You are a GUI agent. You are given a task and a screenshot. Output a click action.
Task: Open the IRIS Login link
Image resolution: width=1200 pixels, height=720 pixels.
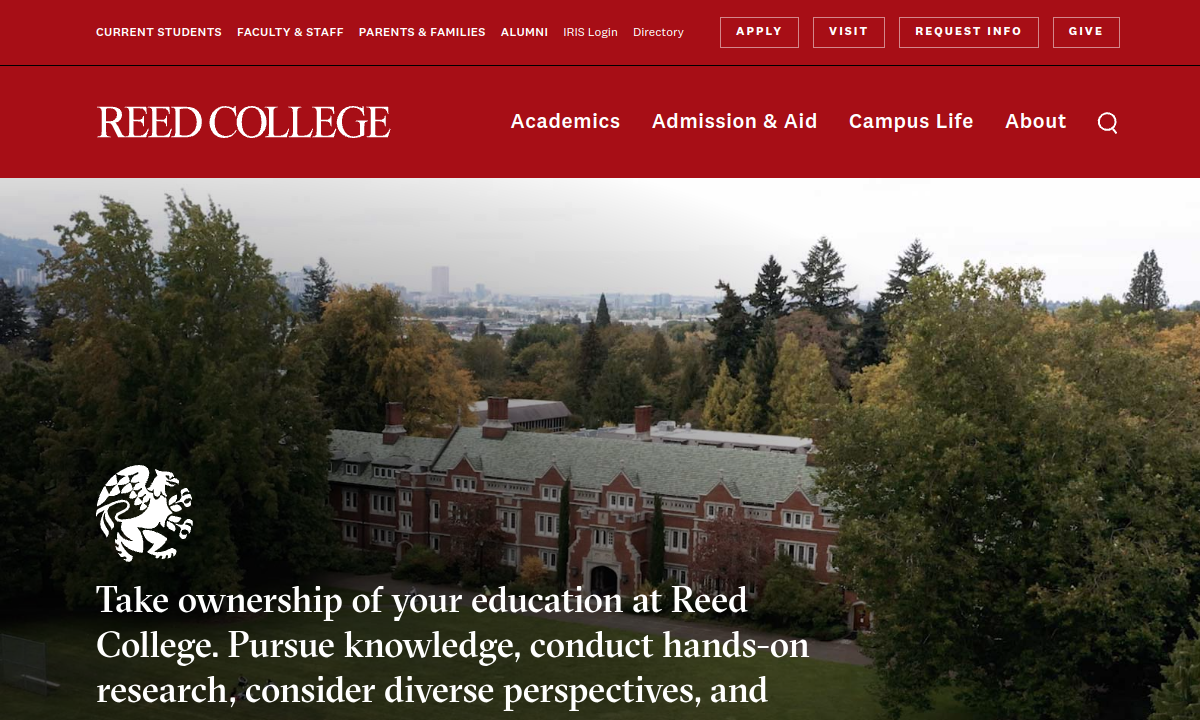[590, 32]
